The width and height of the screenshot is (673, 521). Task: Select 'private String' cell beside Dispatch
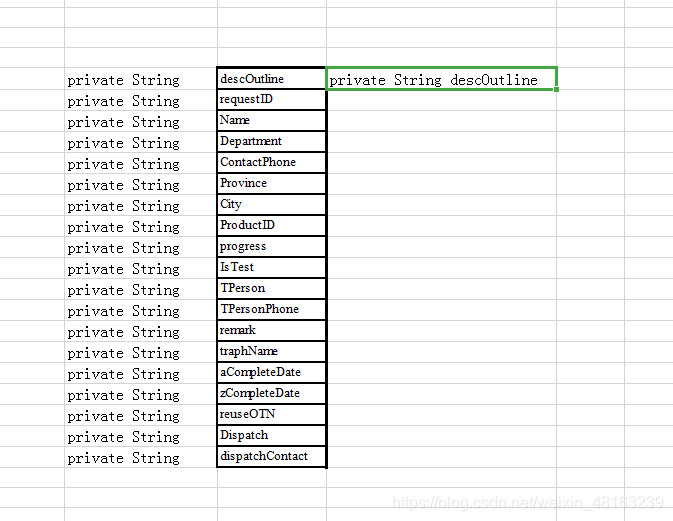141,436
